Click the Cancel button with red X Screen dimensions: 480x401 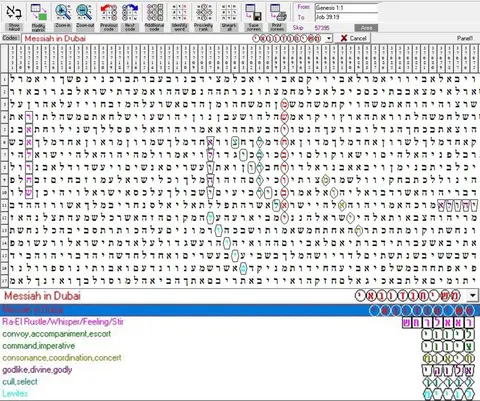pyautogui.click(x=353, y=38)
